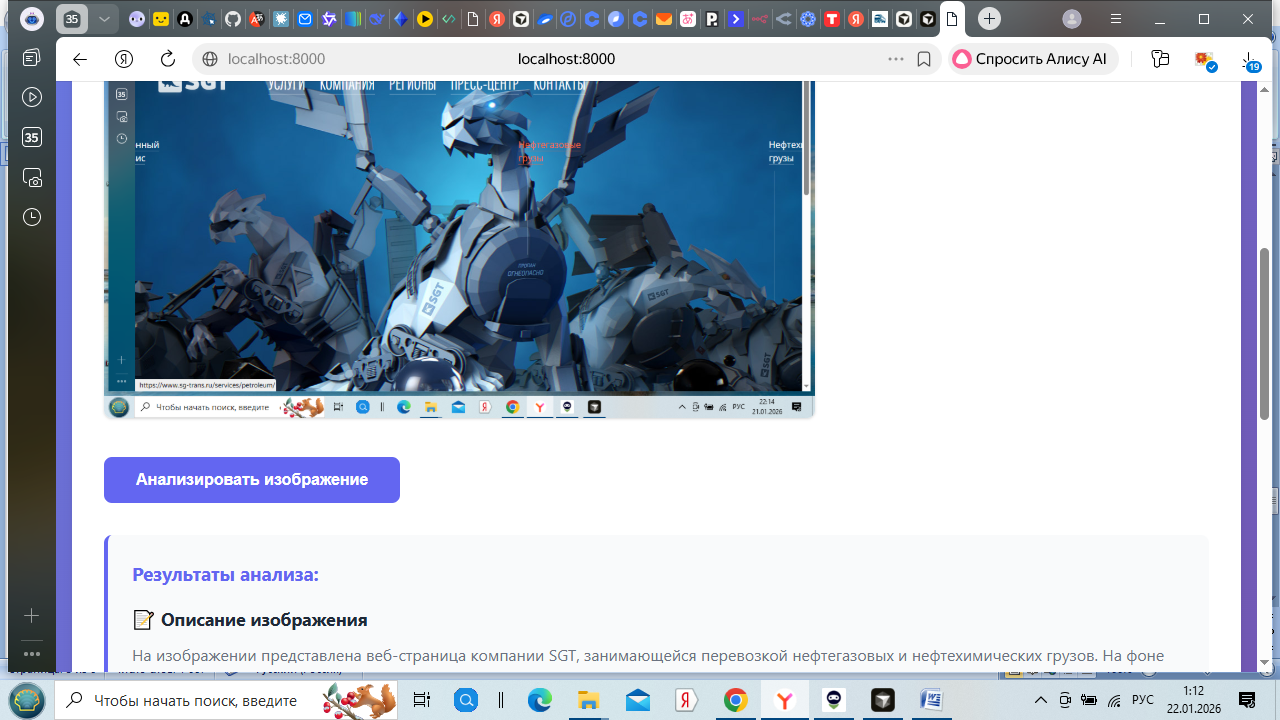Viewport: 1280px width, 720px height.
Task: Open the browser hamburger main menu
Action: [1118, 19]
